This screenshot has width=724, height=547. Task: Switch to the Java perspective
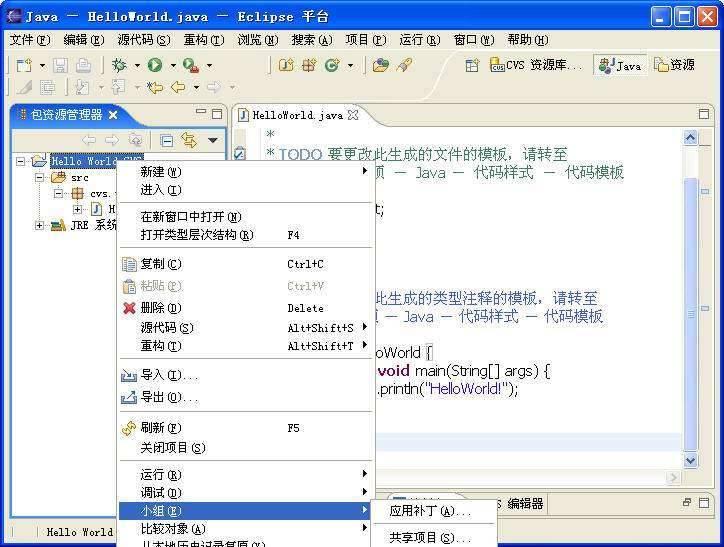click(620, 65)
